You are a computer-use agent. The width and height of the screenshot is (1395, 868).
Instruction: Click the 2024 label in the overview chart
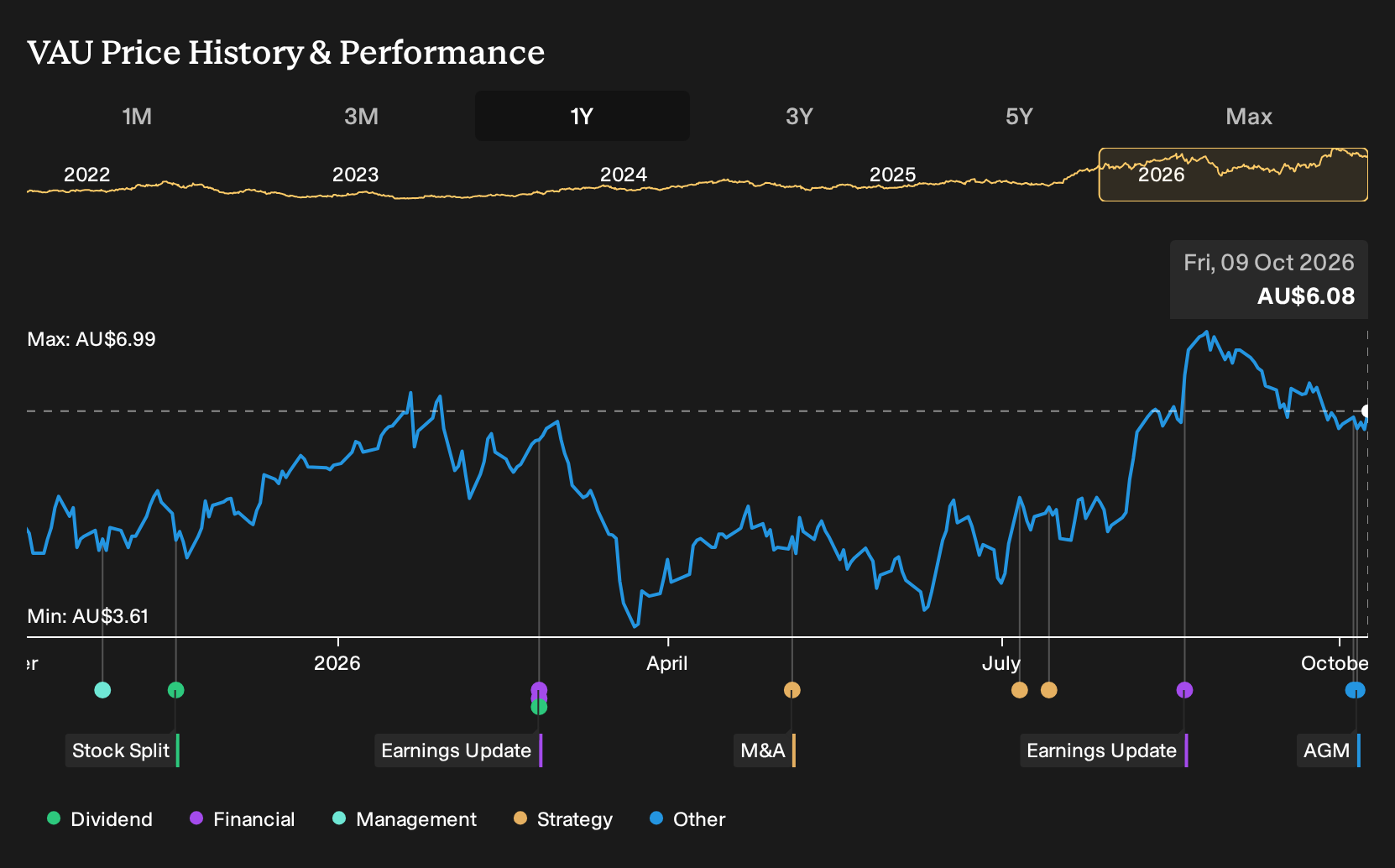(x=624, y=175)
